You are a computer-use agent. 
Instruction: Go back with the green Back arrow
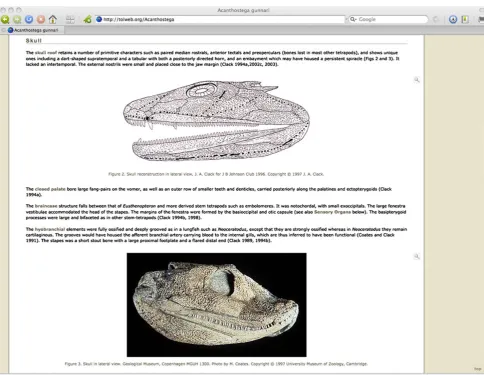[x=5, y=19]
